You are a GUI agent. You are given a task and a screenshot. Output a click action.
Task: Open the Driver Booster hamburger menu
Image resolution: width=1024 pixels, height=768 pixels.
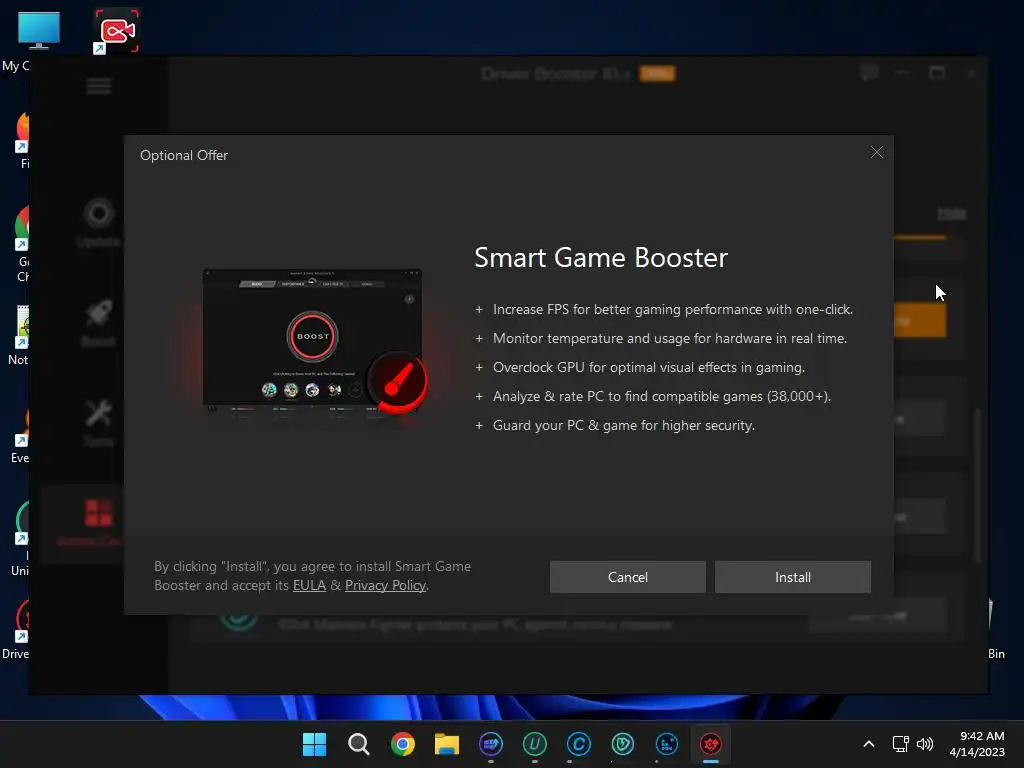pos(99,86)
